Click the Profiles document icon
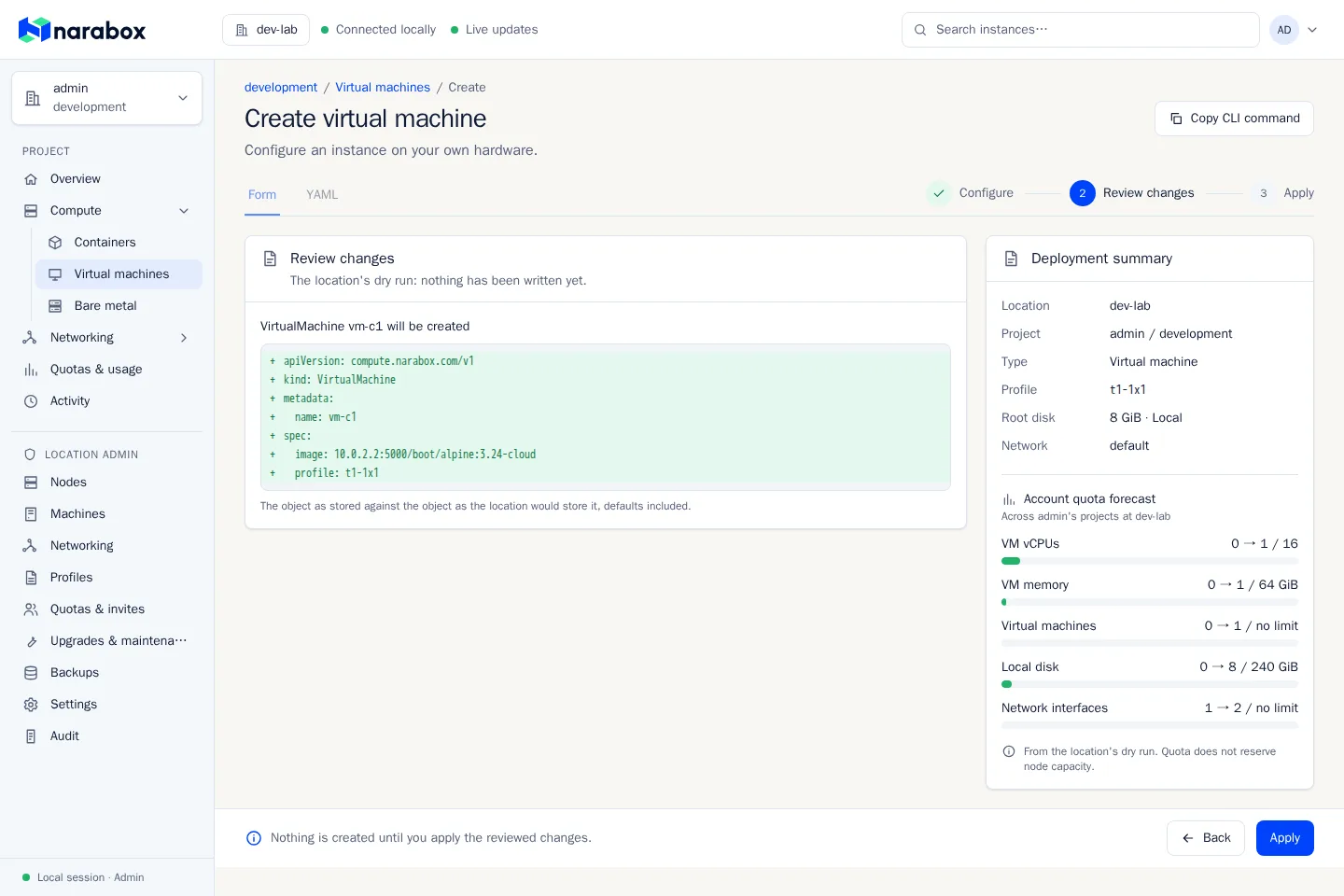Image resolution: width=1344 pixels, height=896 pixels. [x=31, y=578]
